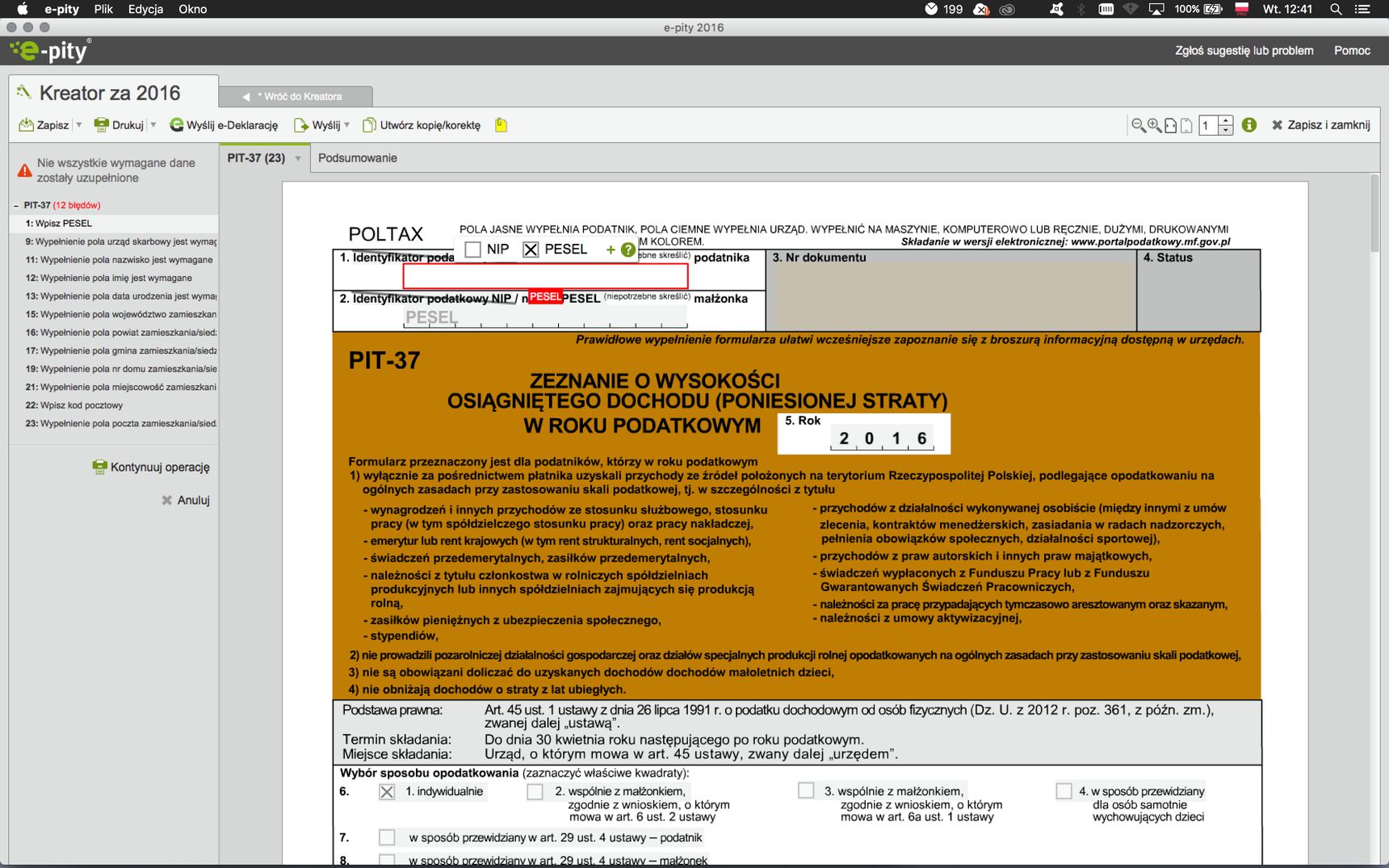
Task: Click the Anuluj cross icon
Action: click(167, 500)
